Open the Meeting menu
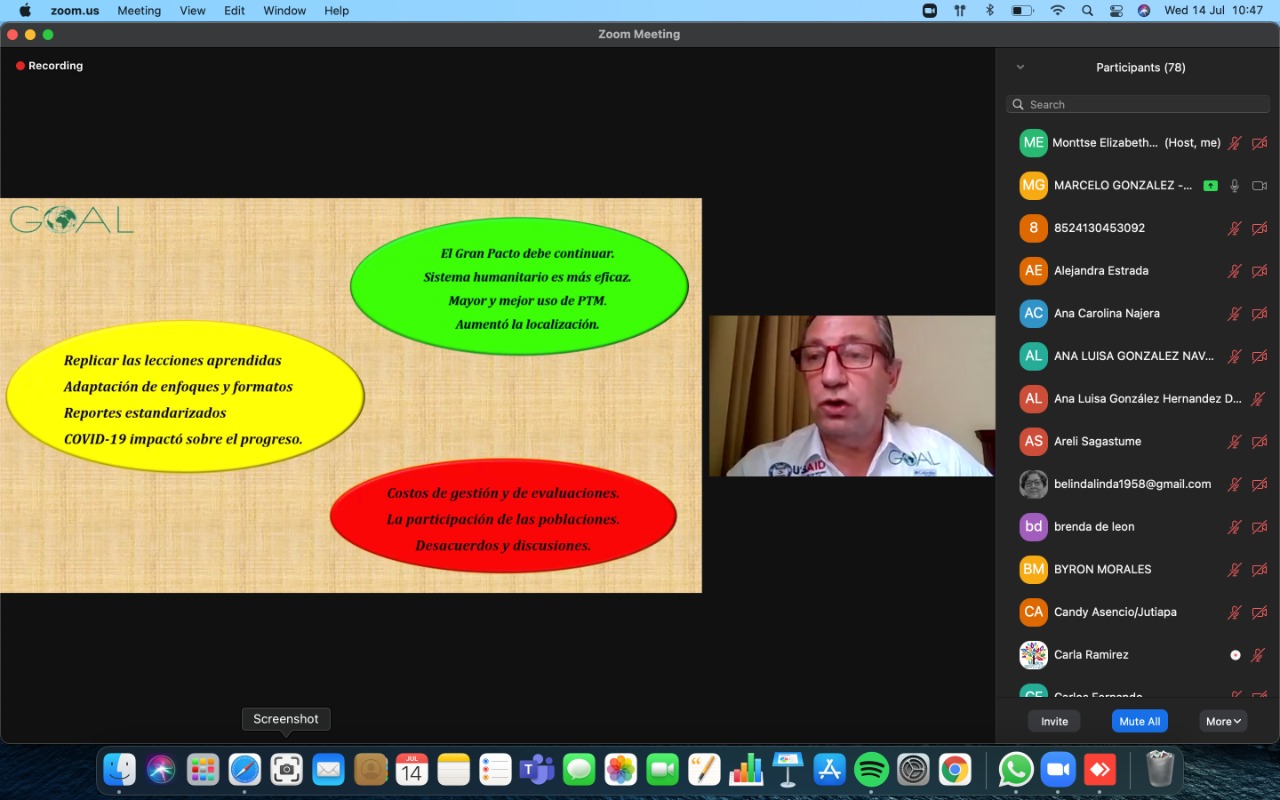The width and height of the screenshot is (1280, 800). (139, 11)
